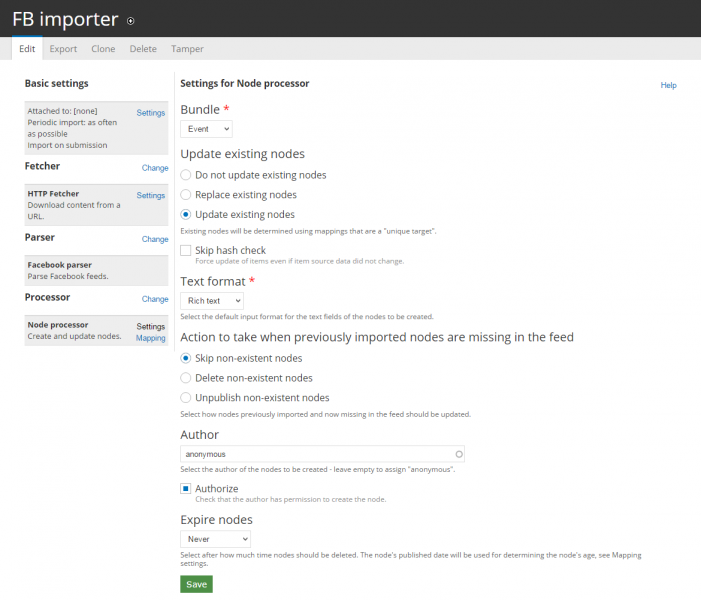This screenshot has width=701, height=600.
Task: Click inside the Author text field
Action: click(x=322, y=454)
